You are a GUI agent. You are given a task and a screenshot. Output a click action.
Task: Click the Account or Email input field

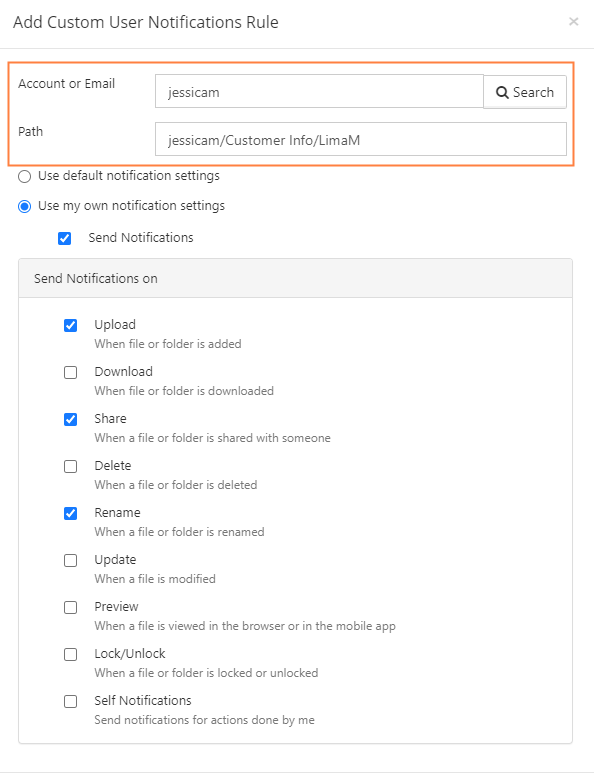[x=319, y=92]
